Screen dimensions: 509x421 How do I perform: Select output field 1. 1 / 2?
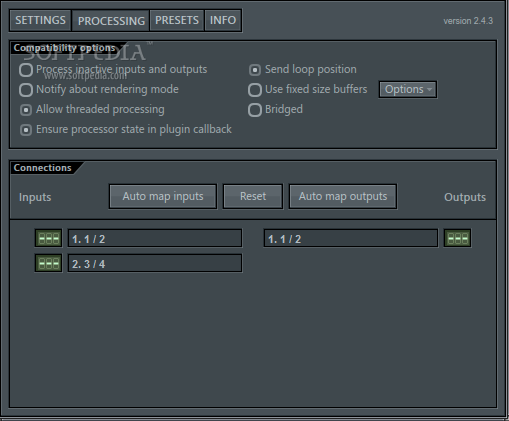(351, 238)
